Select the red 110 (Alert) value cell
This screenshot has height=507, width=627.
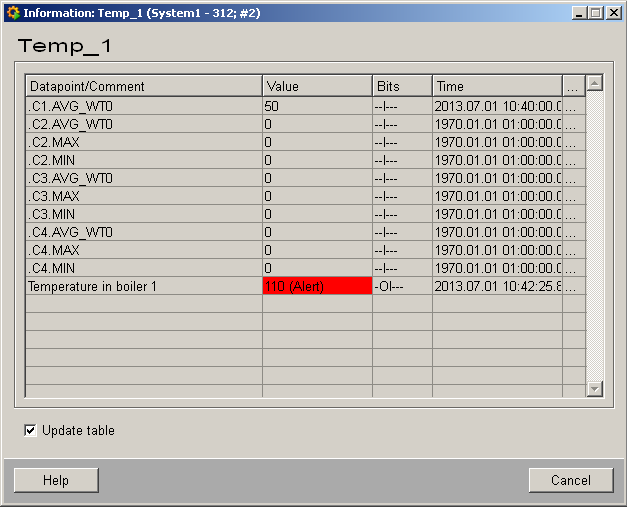317,287
